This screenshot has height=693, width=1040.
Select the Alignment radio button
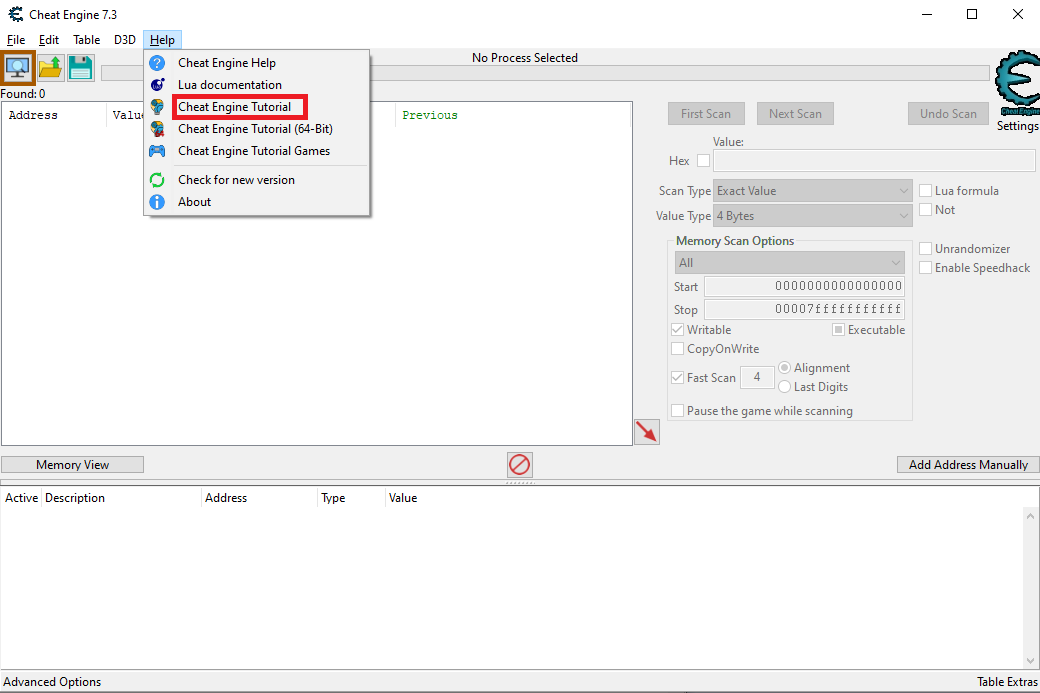coord(785,367)
